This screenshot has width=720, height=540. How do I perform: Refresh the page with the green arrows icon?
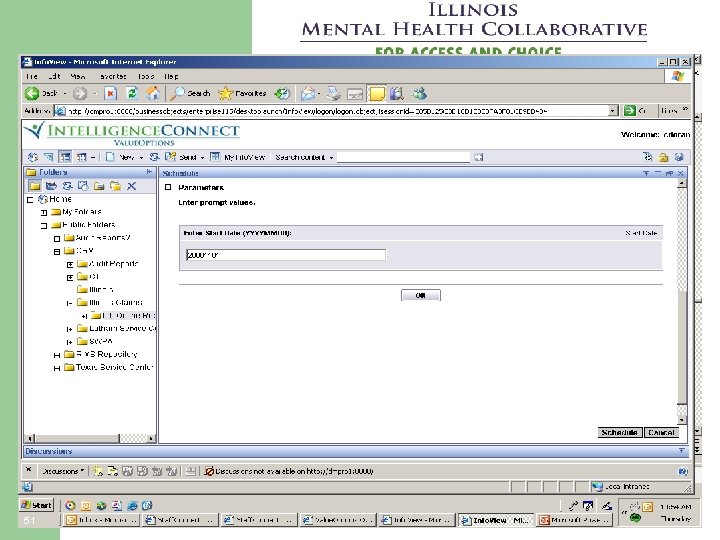coord(132,94)
